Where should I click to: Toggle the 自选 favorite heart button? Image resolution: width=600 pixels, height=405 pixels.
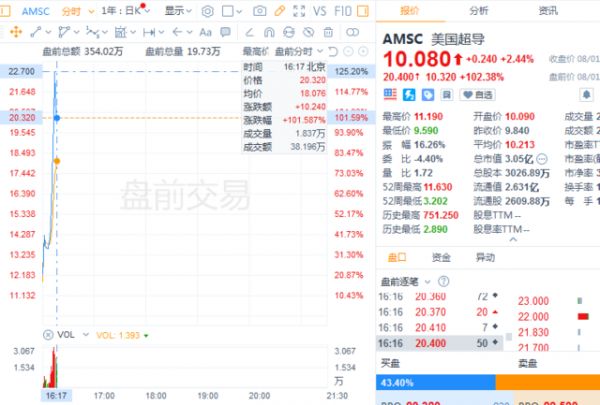[x=477, y=95]
